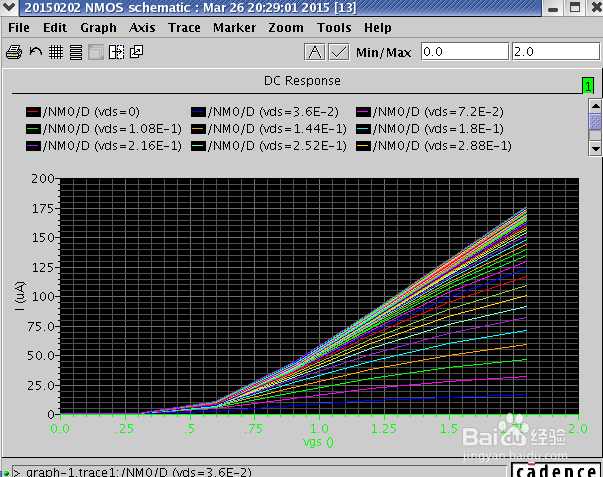Click the 'A' label annotation button
Viewport: 603px width, 477px height.
click(315, 52)
